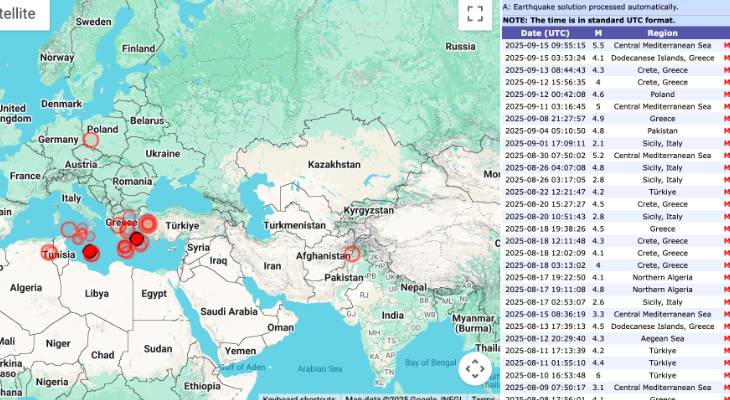Select the earthquake marker in Poland
Viewport: 730px width, 400px height.
[x=91, y=140]
